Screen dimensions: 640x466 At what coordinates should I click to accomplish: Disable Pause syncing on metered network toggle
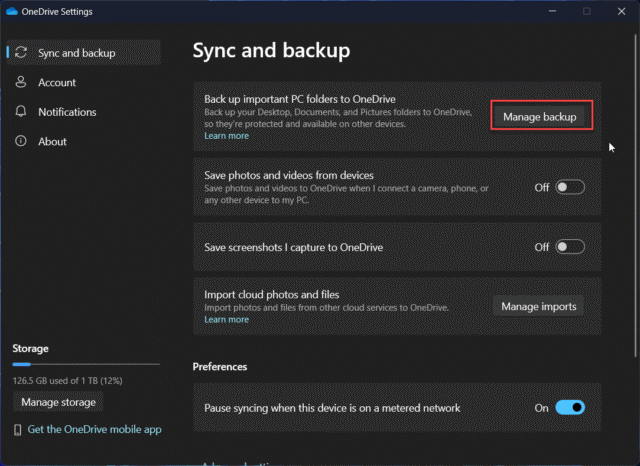pyautogui.click(x=570, y=408)
